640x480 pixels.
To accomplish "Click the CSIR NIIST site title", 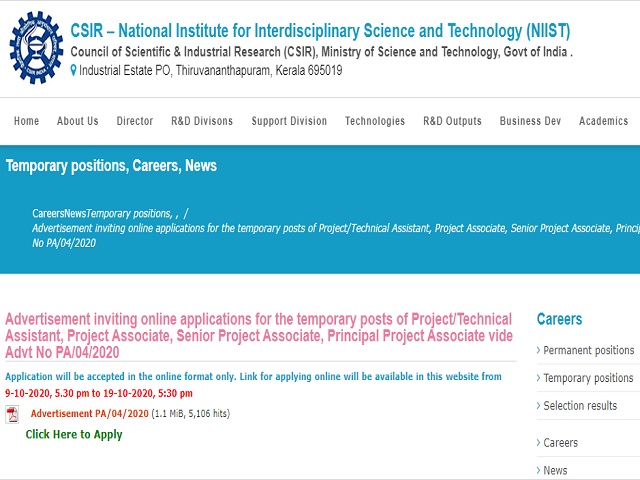I will point(320,31).
